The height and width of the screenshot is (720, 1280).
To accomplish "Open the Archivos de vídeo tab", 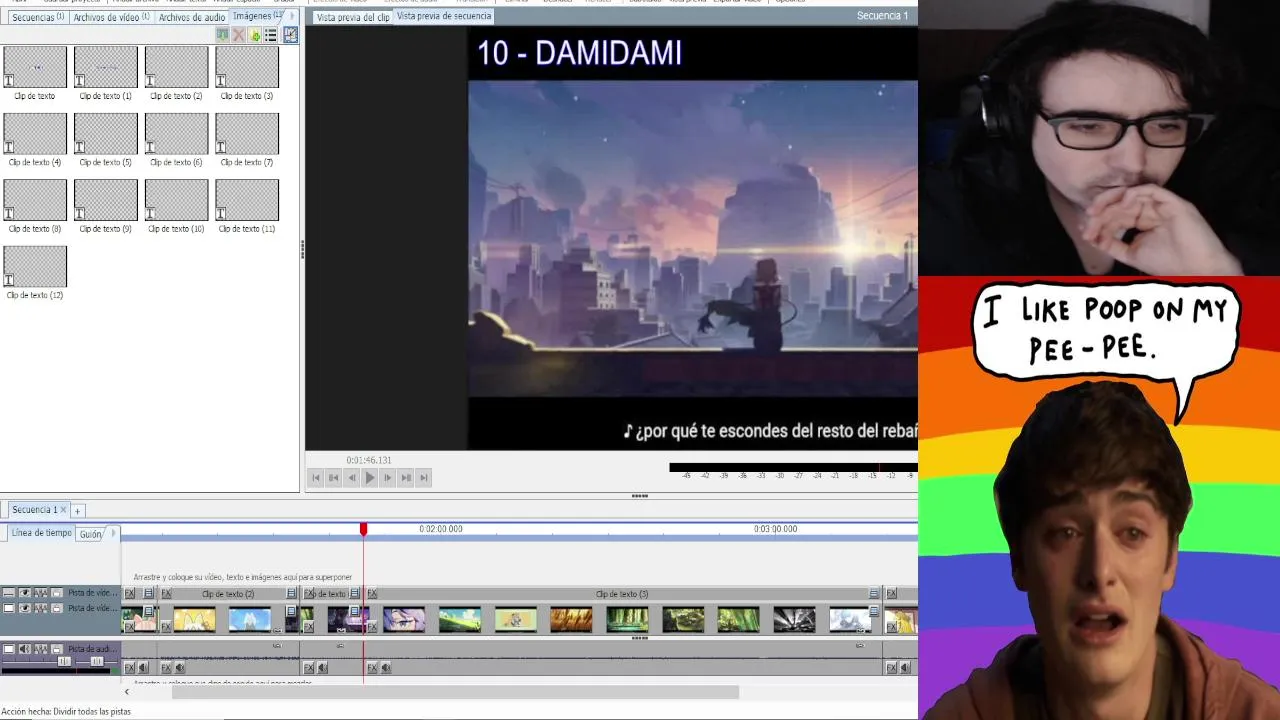I will coord(111,17).
